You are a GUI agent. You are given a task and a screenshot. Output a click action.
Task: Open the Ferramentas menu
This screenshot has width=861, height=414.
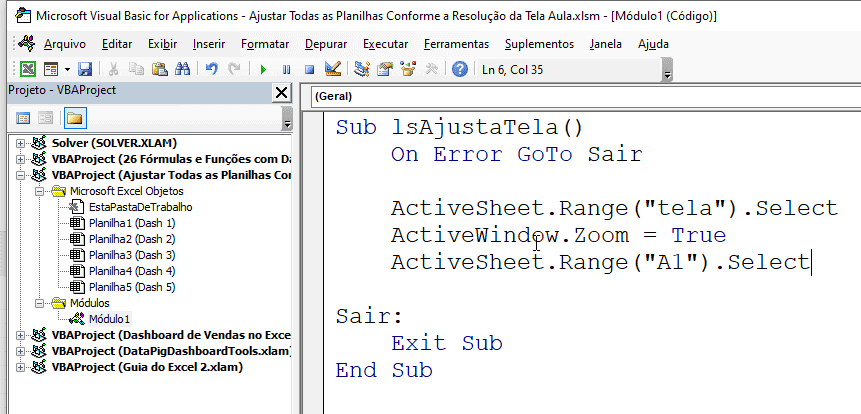pyautogui.click(x=456, y=44)
